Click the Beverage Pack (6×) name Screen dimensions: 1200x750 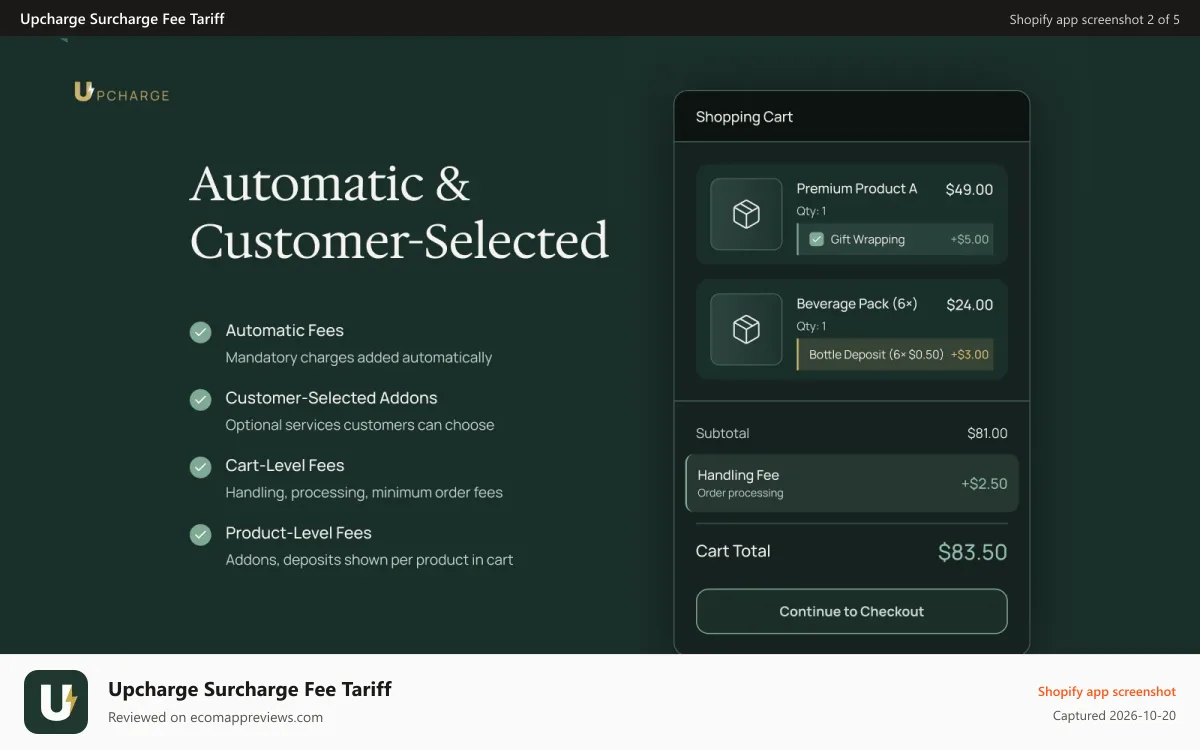[857, 303]
